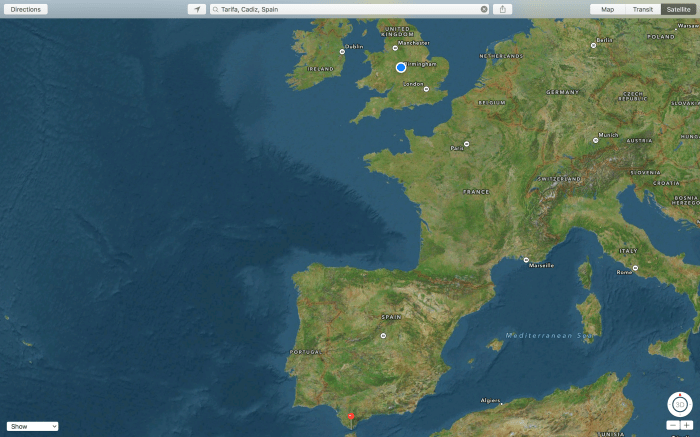Select the Satellite view tab
The image size is (700, 437).
[x=678, y=9]
